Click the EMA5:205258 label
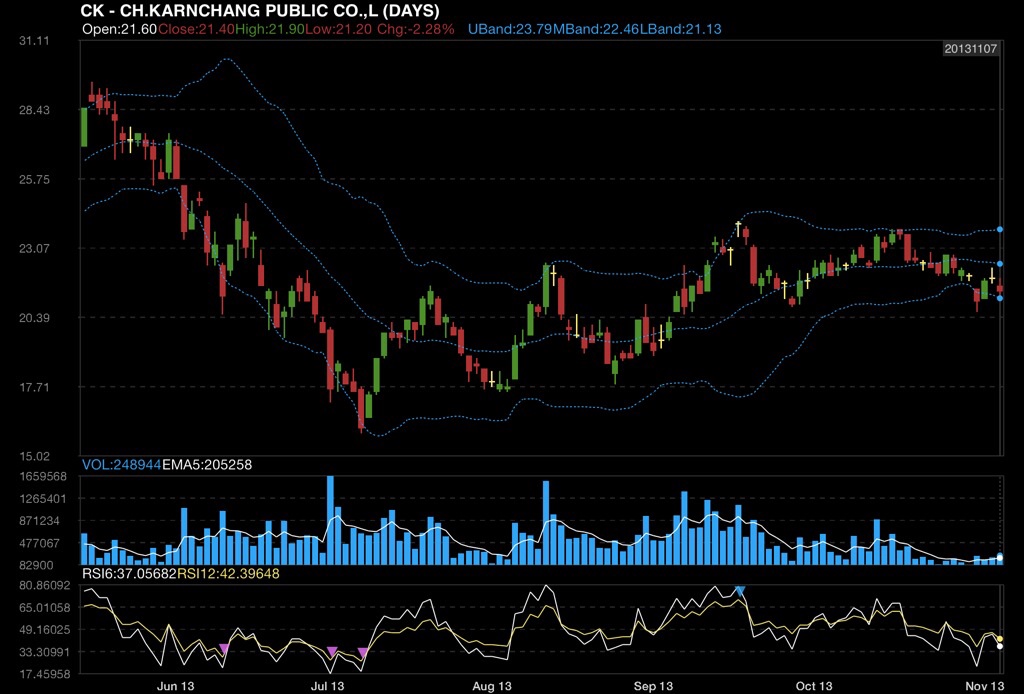1024x694 pixels. click(206, 465)
